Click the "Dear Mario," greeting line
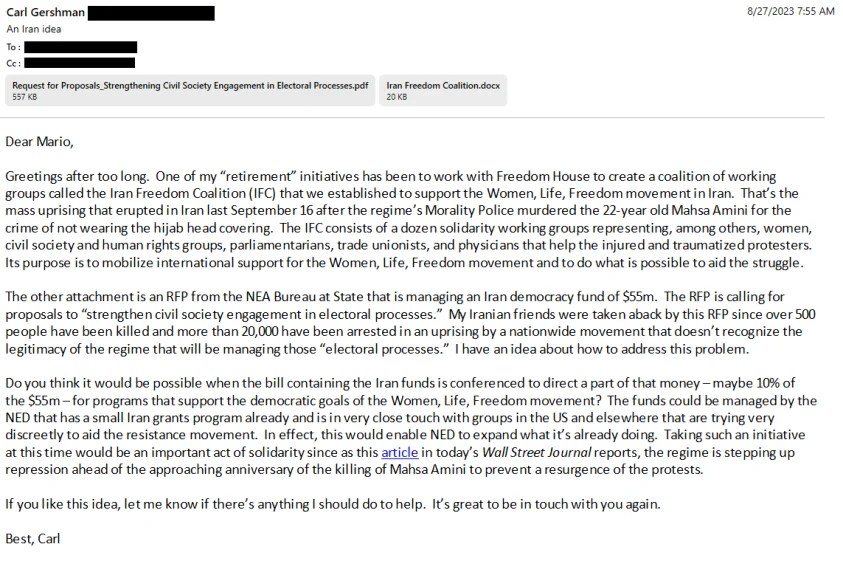 39,141
